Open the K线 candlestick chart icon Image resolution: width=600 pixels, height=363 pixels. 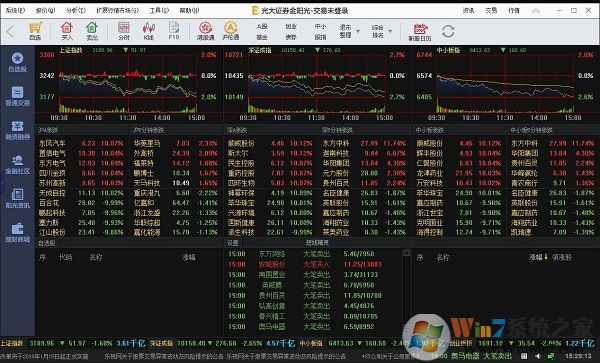tap(148, 31)
